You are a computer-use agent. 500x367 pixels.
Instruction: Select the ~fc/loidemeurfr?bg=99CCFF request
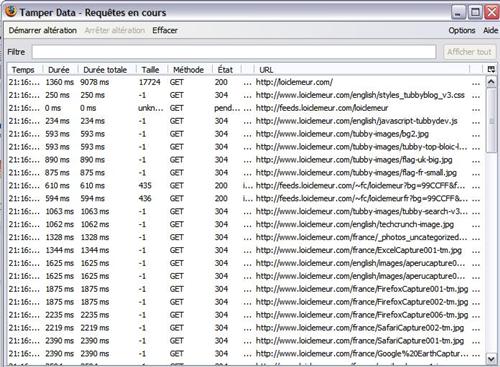tap(245, 198)
